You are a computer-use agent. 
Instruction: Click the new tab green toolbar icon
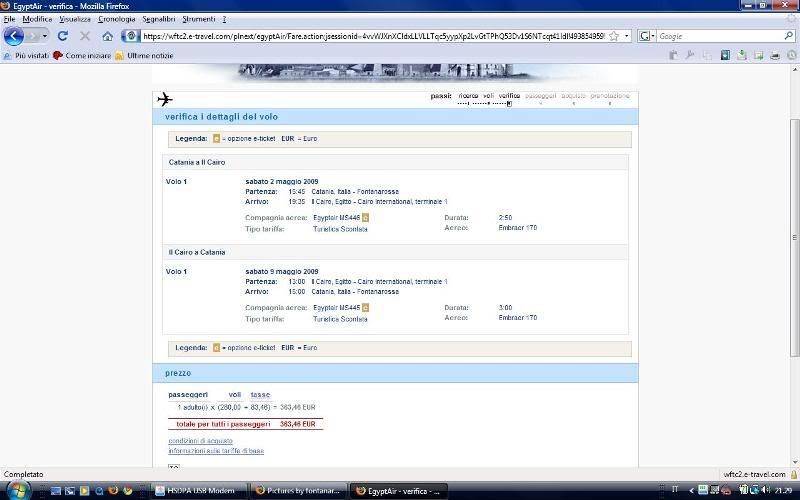point(758,56)
